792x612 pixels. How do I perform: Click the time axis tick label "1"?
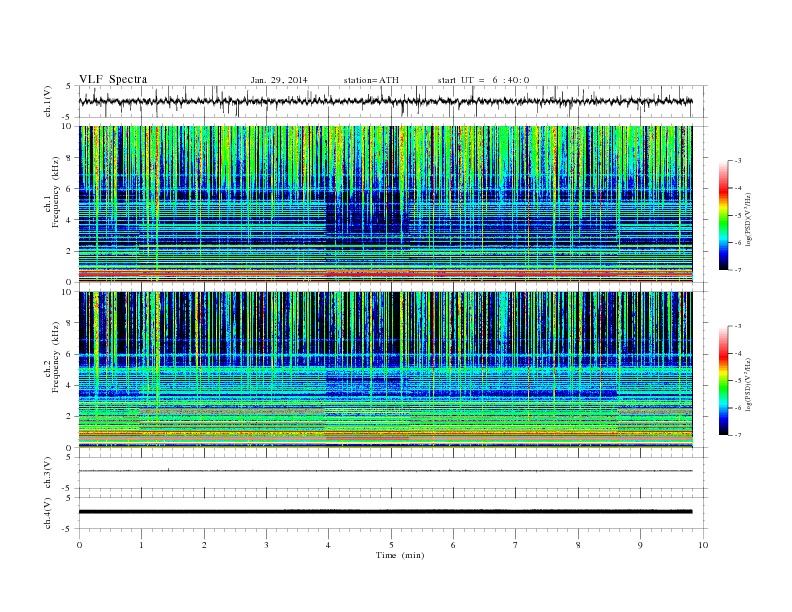coord(141,545)
